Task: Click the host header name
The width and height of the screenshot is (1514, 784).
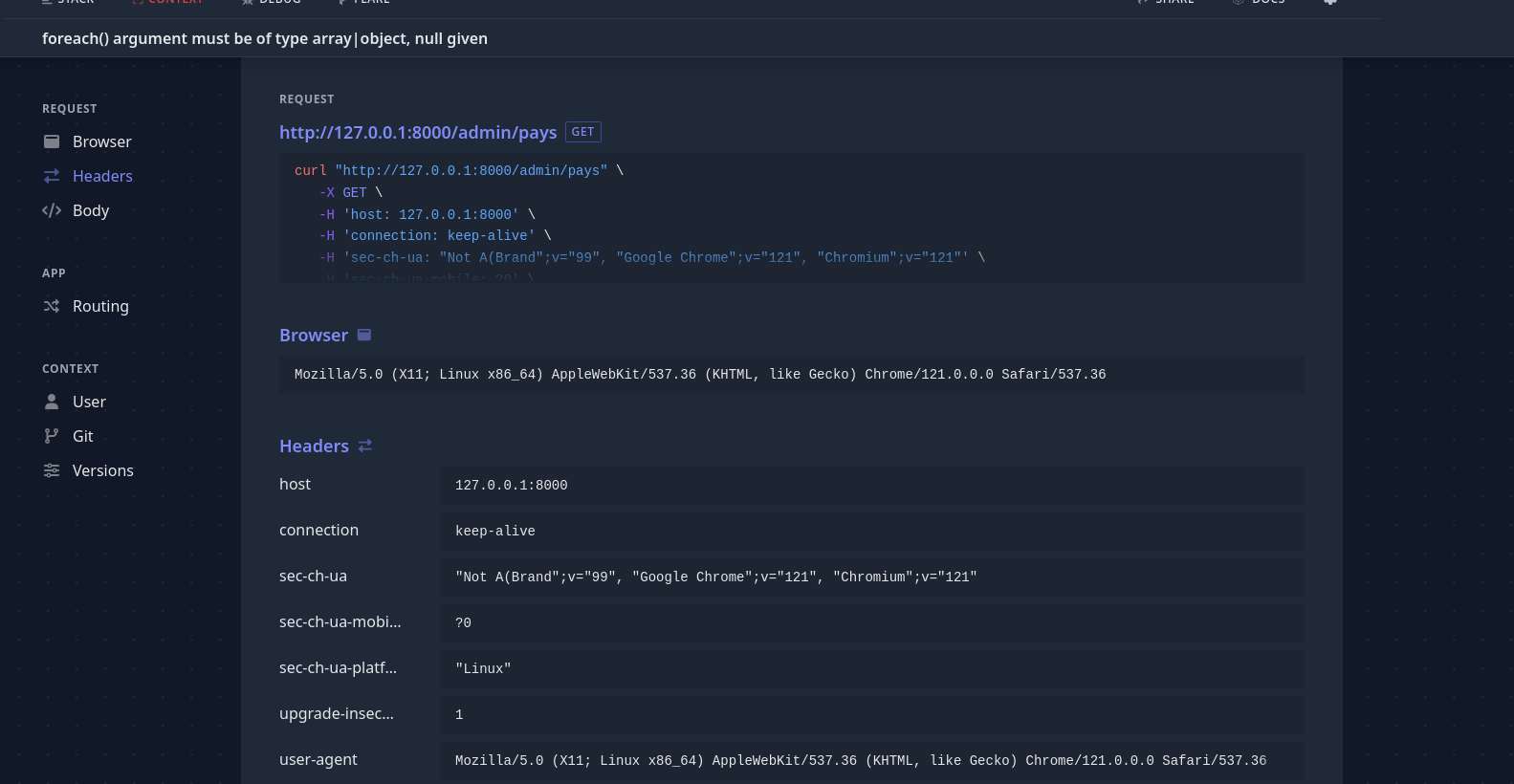Action: pos(295,485)
